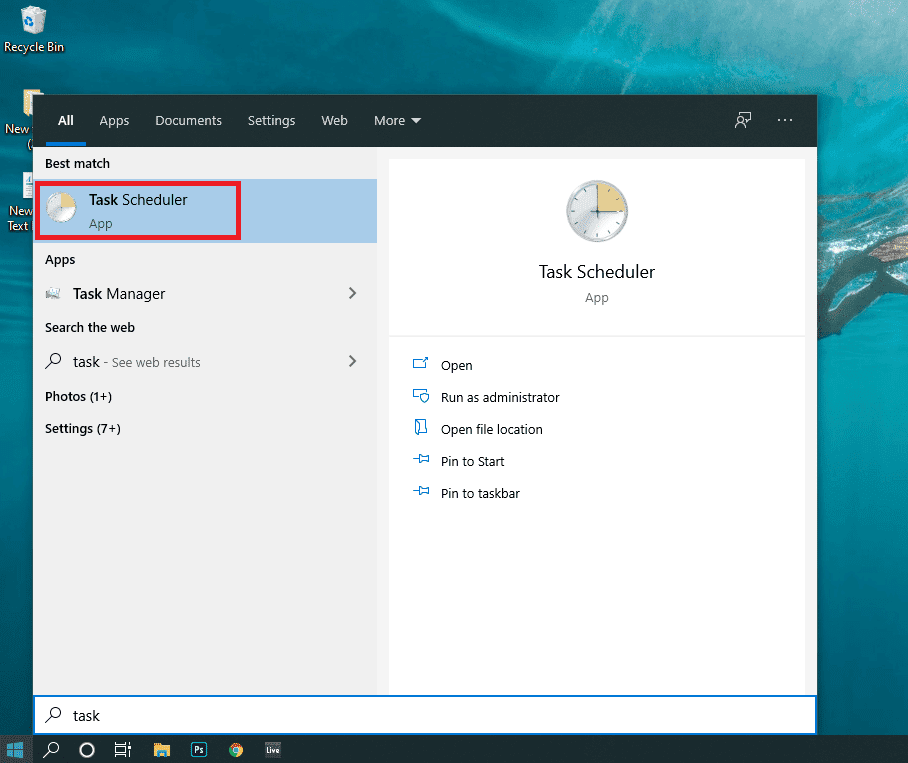Expand the web results arrow for task
The image size is (908, 763).
[352, 361]
